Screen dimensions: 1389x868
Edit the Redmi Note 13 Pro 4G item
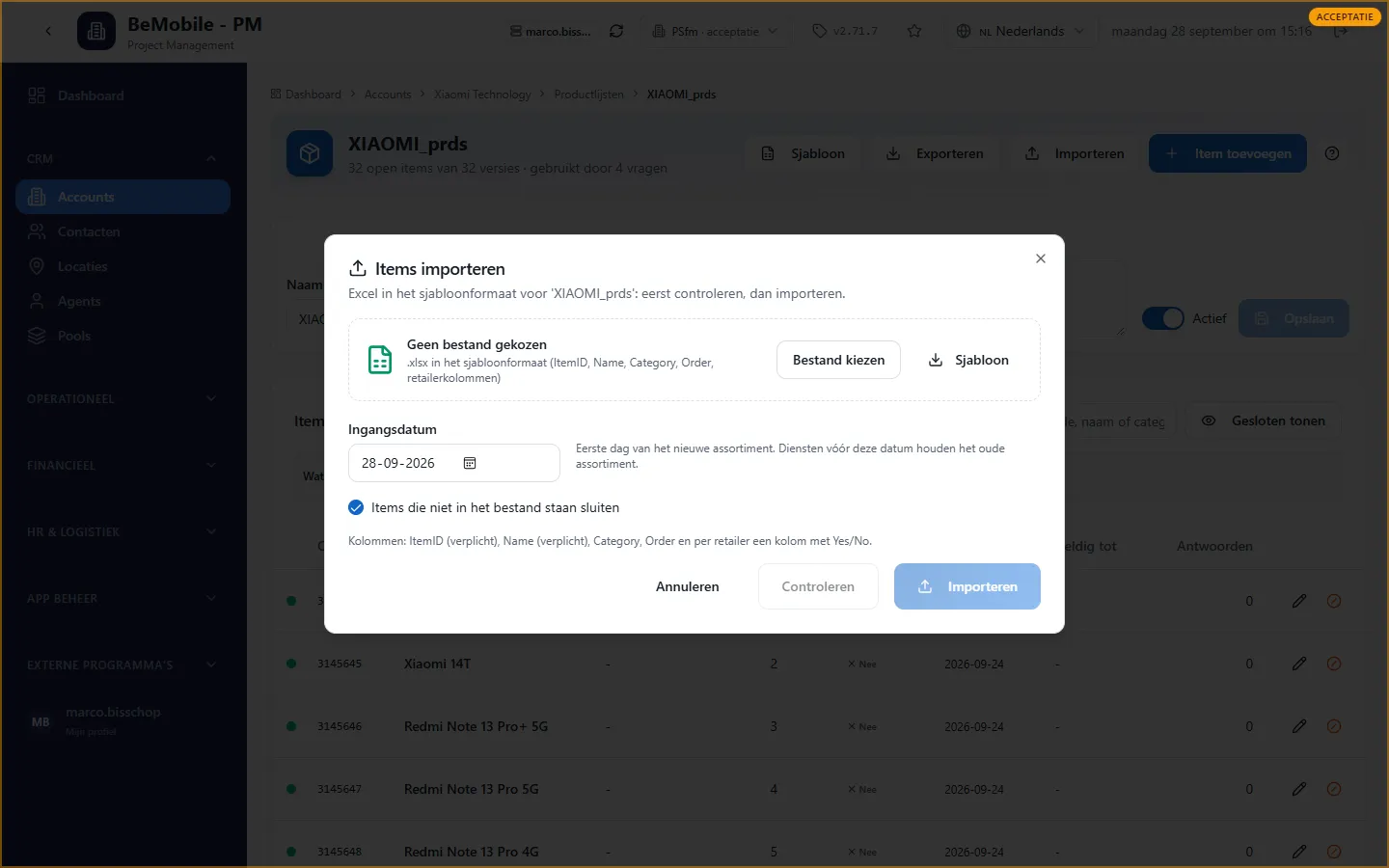coord(1299,852)
